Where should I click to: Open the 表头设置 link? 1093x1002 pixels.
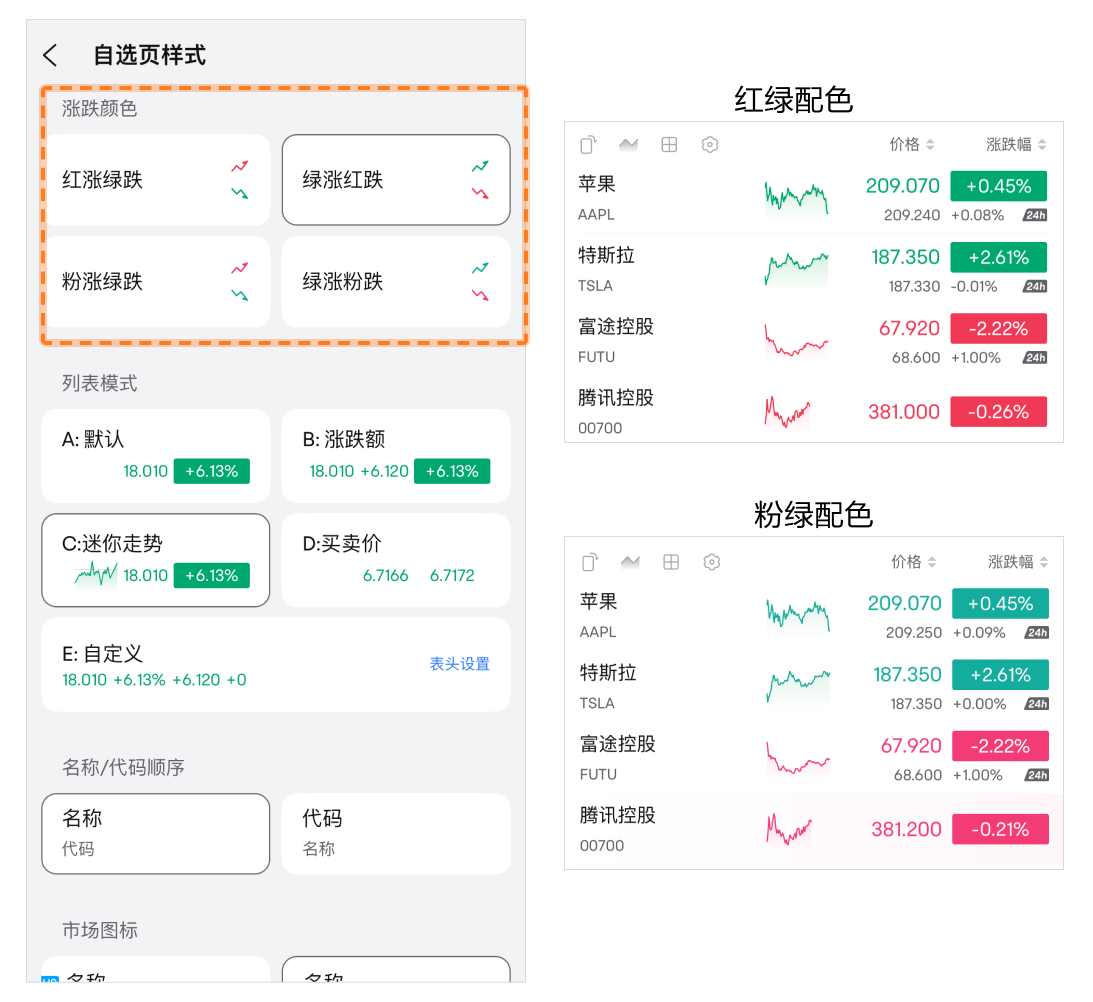coord(459,664)
